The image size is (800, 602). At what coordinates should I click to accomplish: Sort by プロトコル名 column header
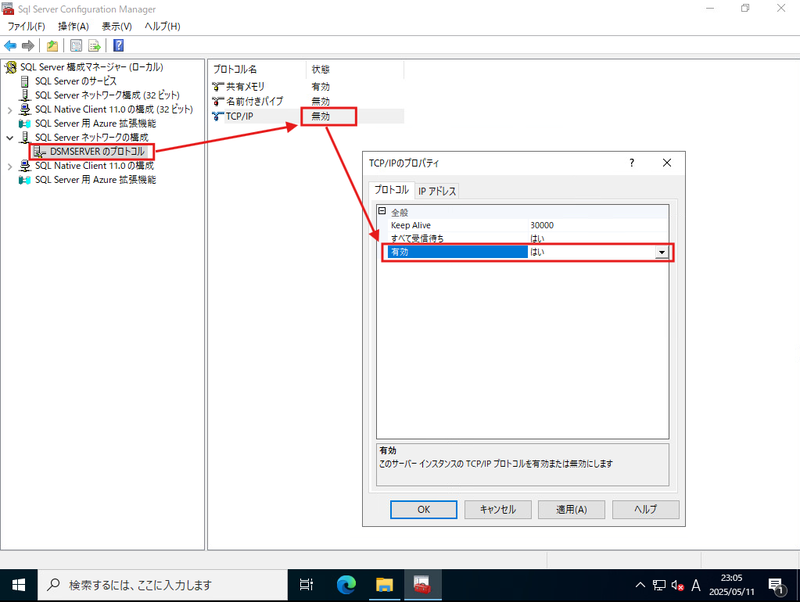(257, 69)
